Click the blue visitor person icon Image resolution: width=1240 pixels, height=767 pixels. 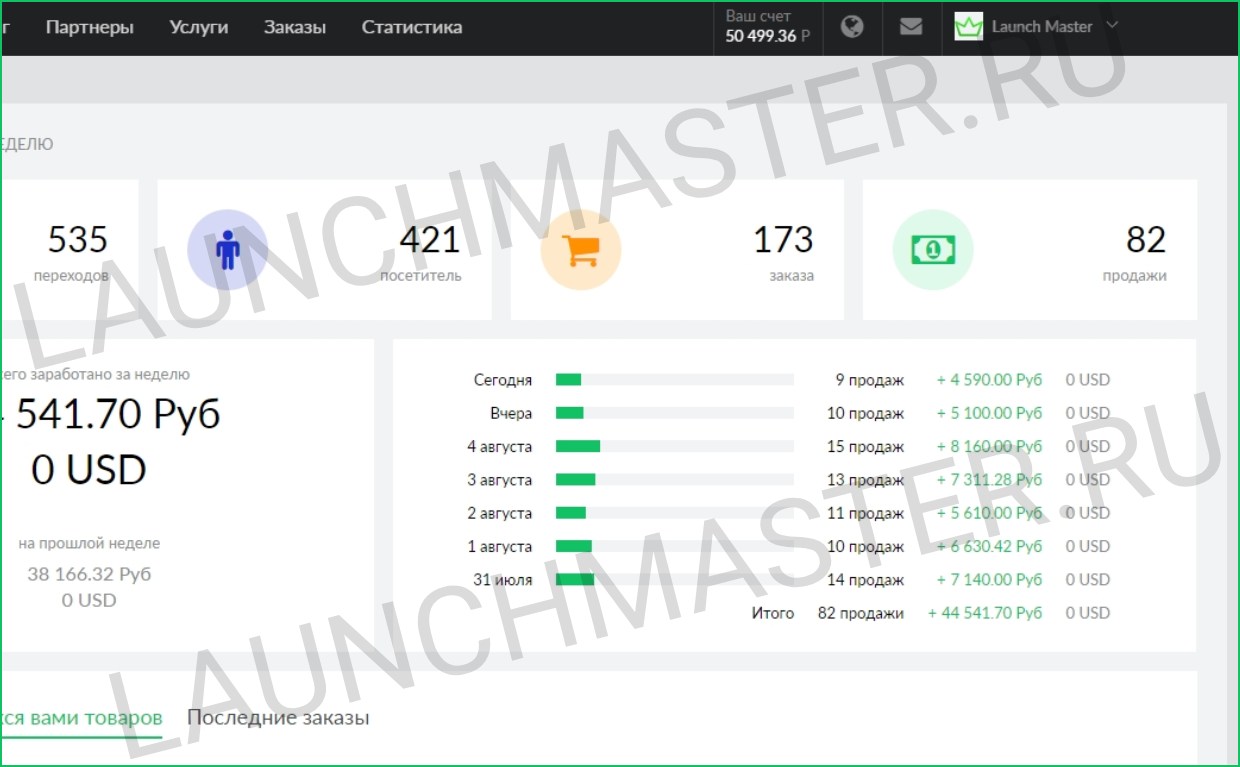tap(228, 250)
